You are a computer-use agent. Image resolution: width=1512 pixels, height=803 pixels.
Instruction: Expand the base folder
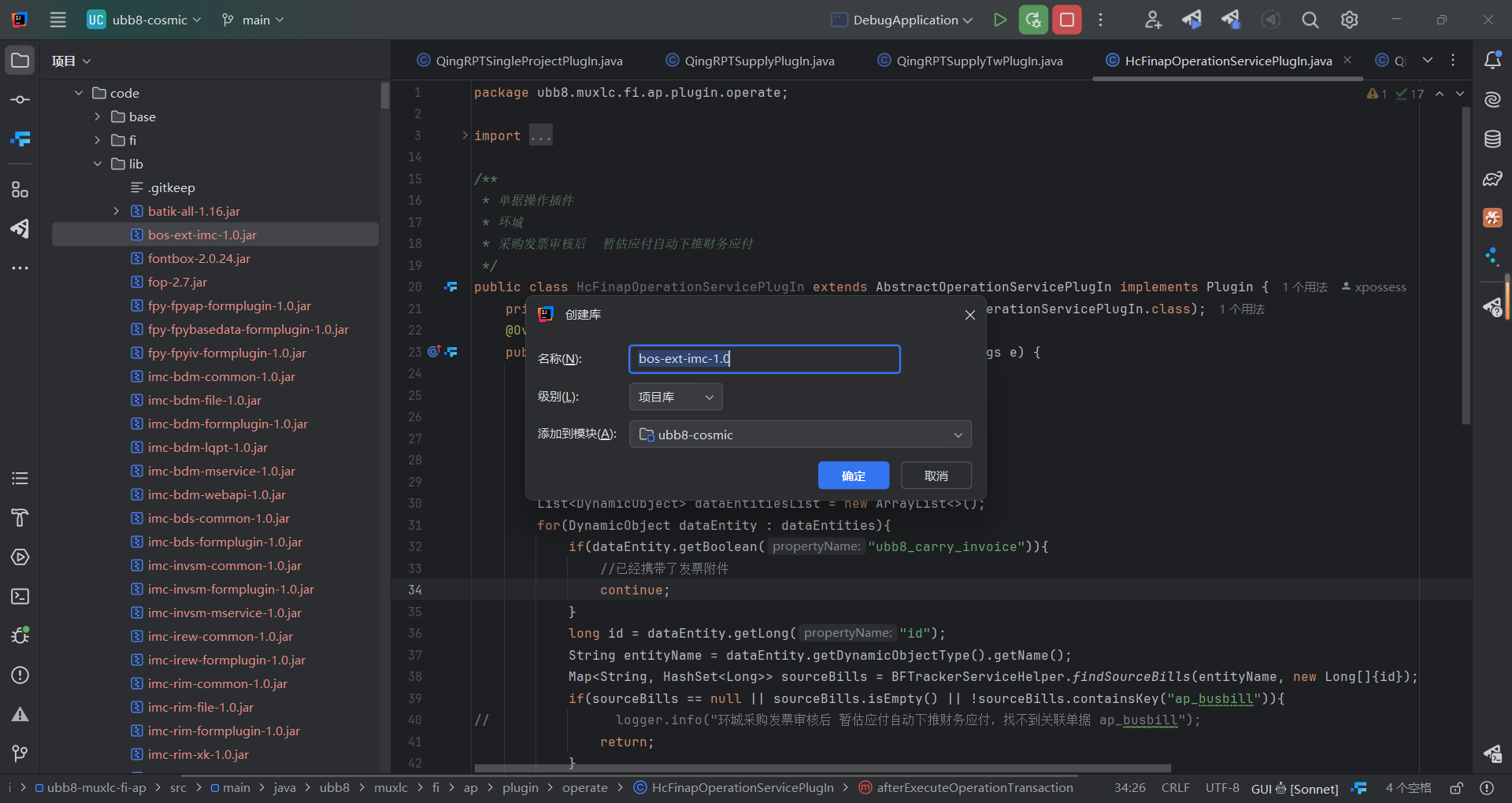[x=98, y=117]
